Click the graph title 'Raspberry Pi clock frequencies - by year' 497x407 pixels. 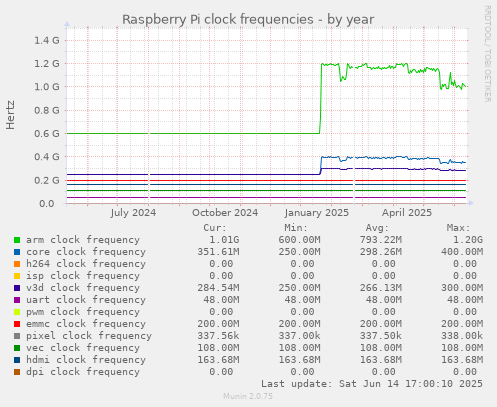pos(248,19)
